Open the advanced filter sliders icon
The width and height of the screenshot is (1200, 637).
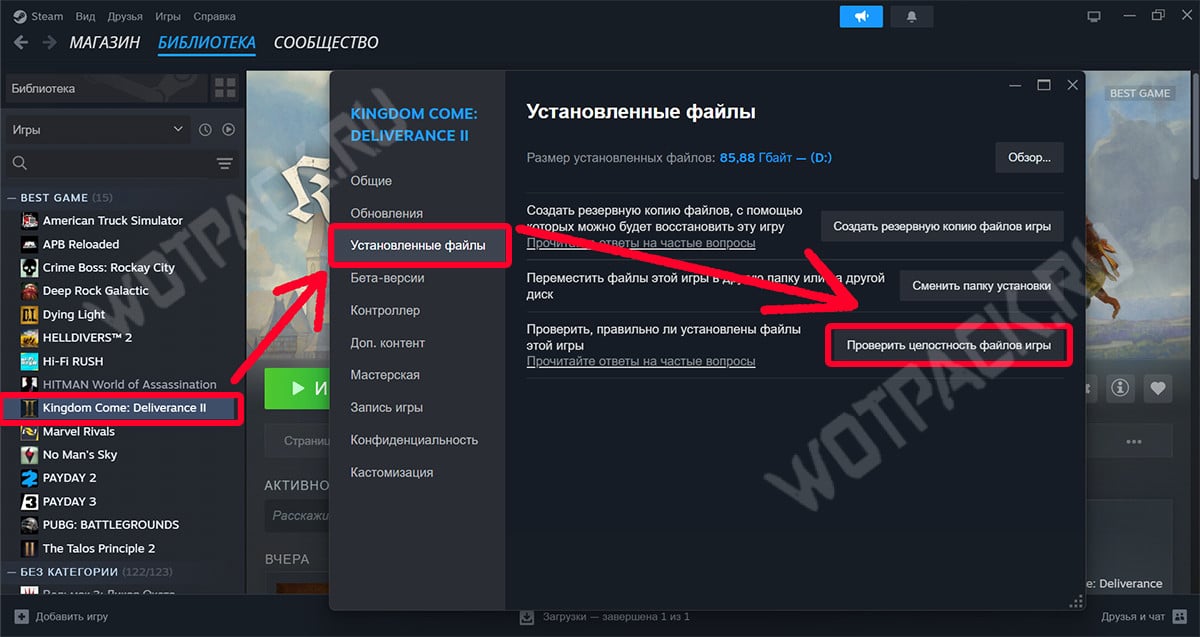click(224, 163)
